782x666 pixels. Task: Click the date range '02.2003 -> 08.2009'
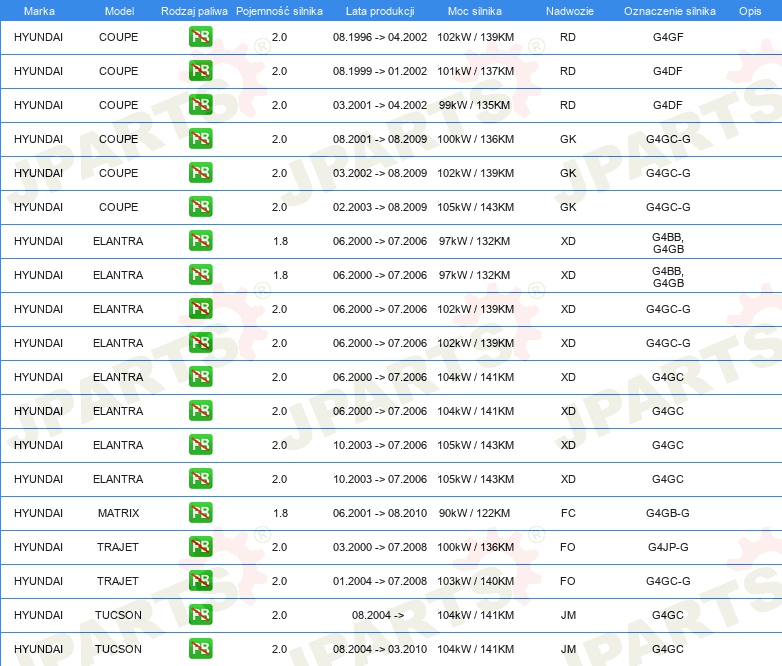point(380,207)
